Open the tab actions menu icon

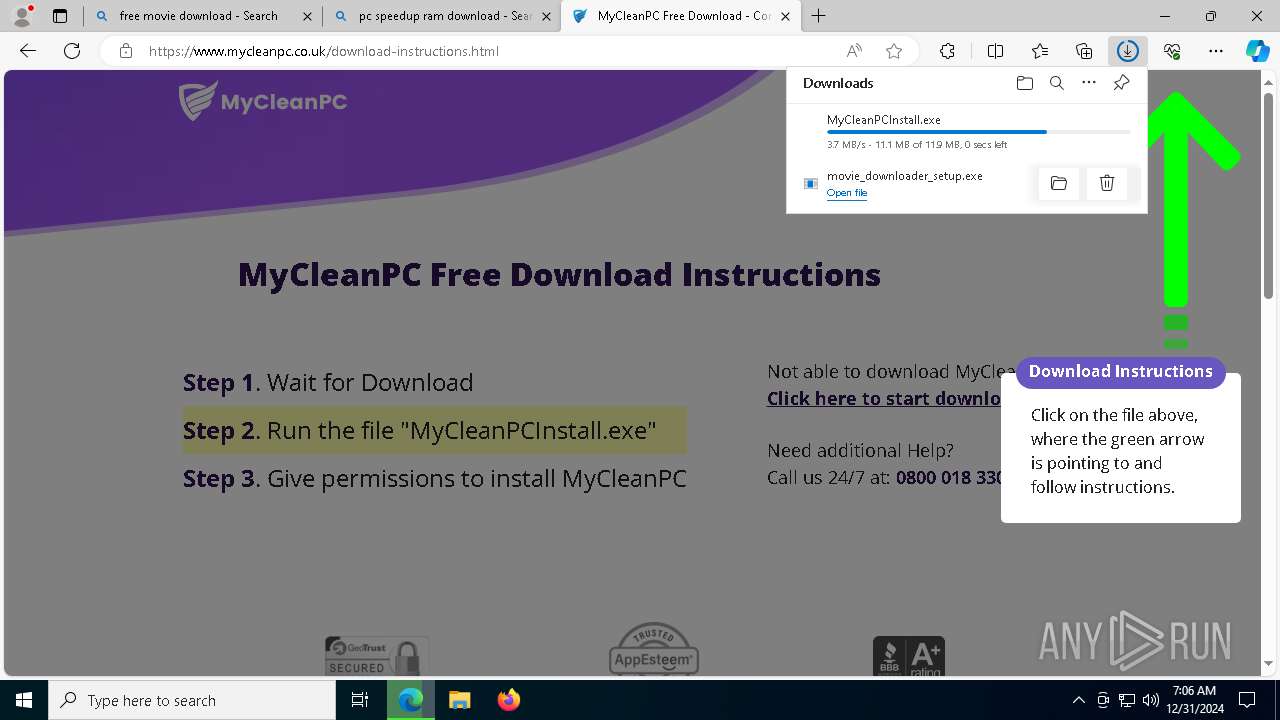60,16
